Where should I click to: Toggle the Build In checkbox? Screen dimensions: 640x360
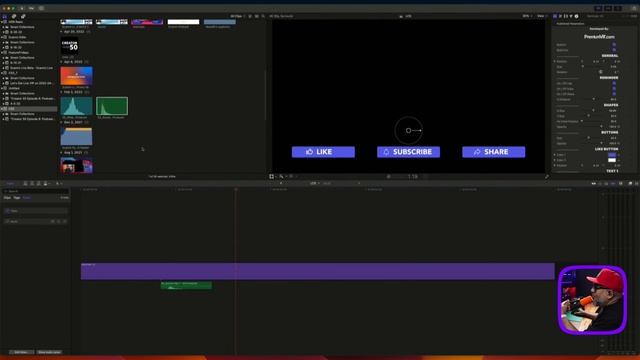pyautogui.click(x=614, y=44)
